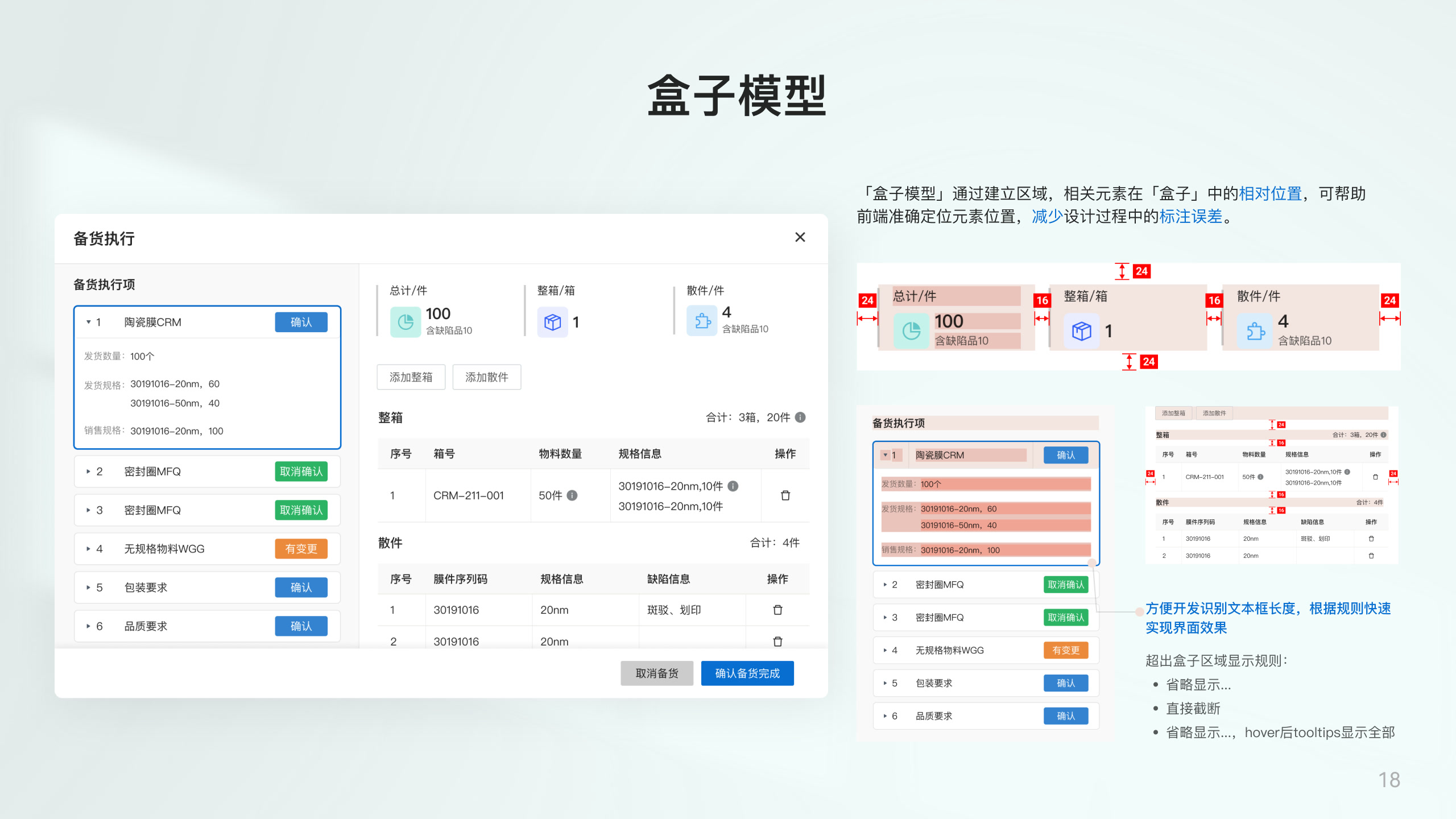Click 取消备货 button

657,673
